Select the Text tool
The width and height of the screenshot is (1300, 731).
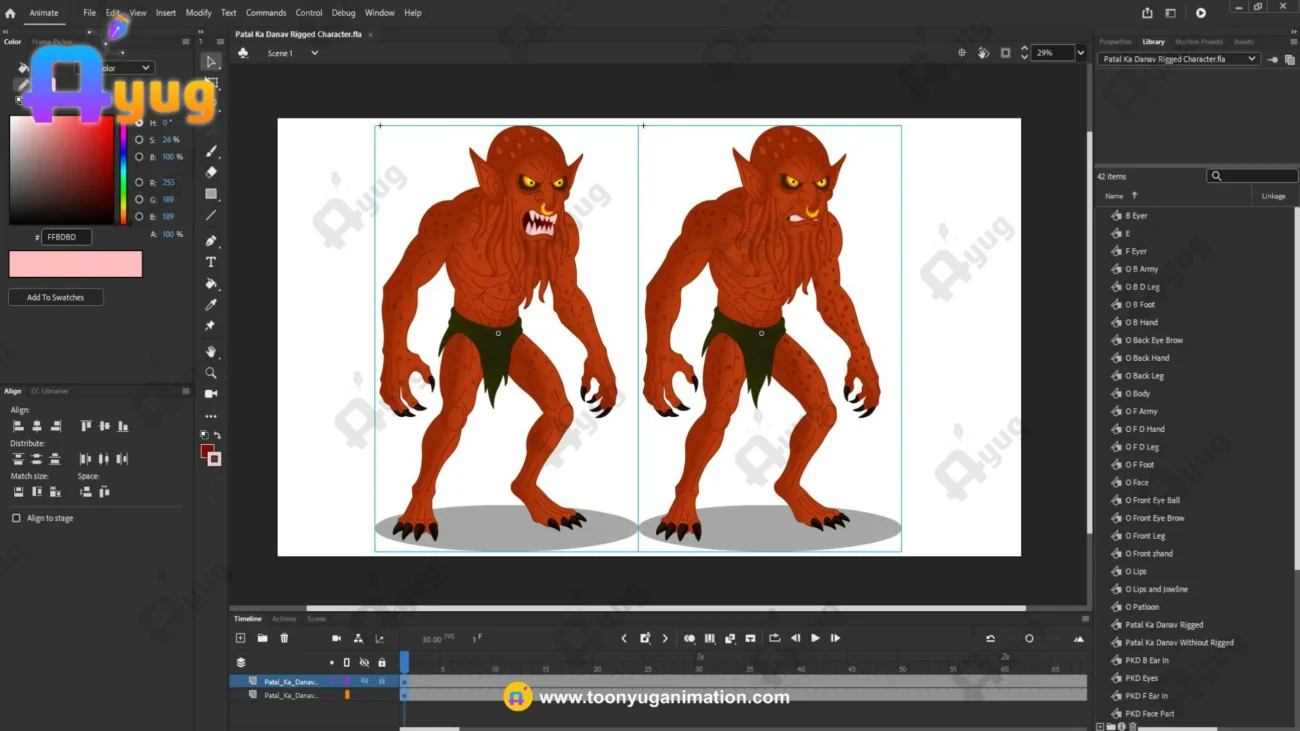[x=211, y=262]
